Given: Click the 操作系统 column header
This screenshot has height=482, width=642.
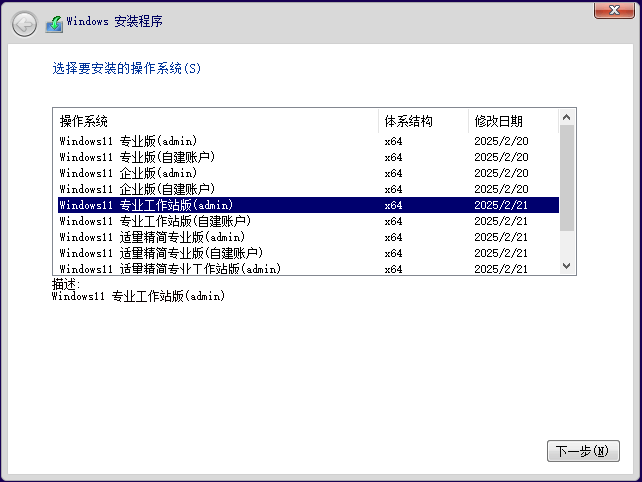Looking at the screenshot, I should pyautogui.click(x=216, y=121).
